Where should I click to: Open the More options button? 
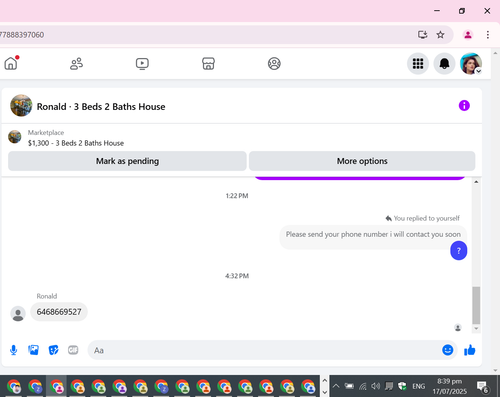pos(362,161)
